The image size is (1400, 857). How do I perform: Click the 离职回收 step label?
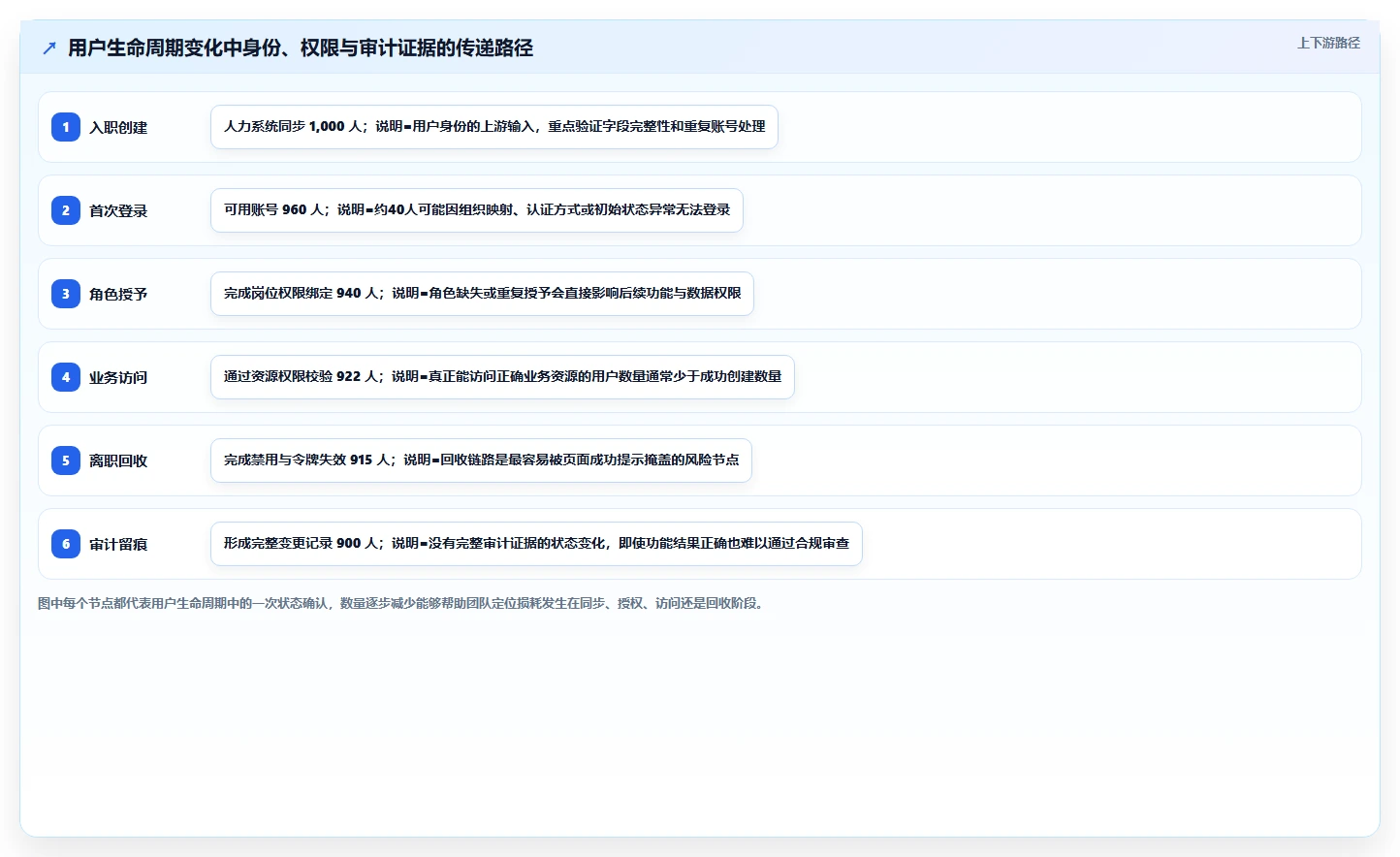point(118,461)
